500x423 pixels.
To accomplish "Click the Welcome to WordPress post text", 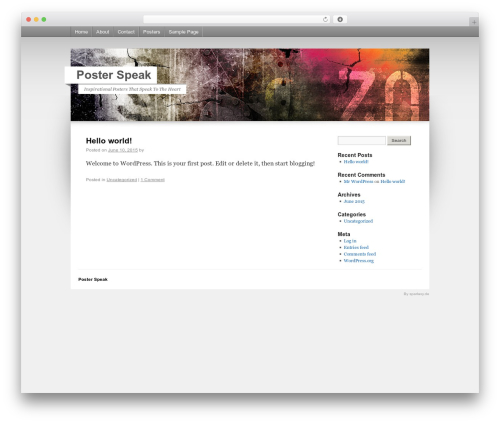I will 200,164.
